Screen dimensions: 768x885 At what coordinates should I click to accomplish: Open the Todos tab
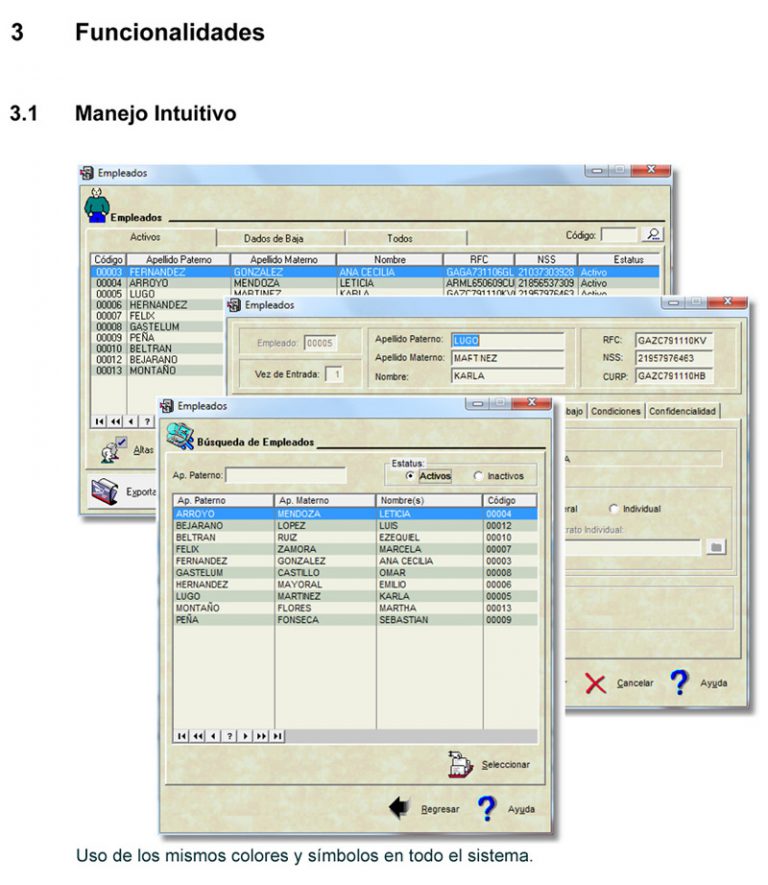tap(399, 238)
